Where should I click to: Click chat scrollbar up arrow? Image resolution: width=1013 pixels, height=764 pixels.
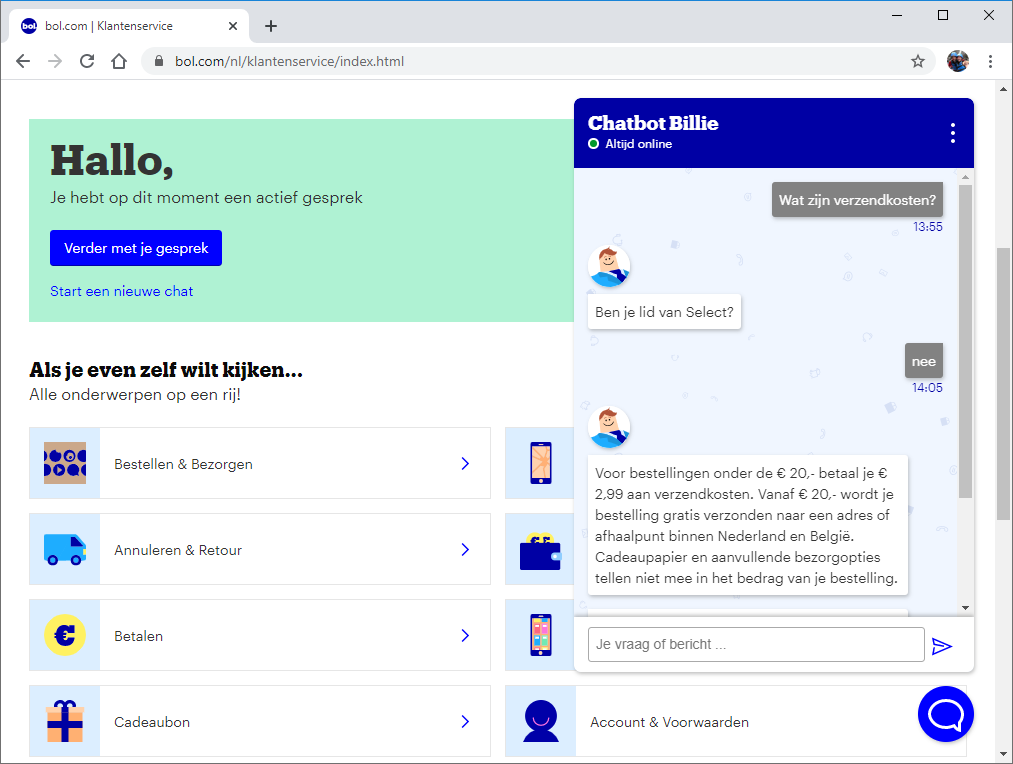[965, 176]
